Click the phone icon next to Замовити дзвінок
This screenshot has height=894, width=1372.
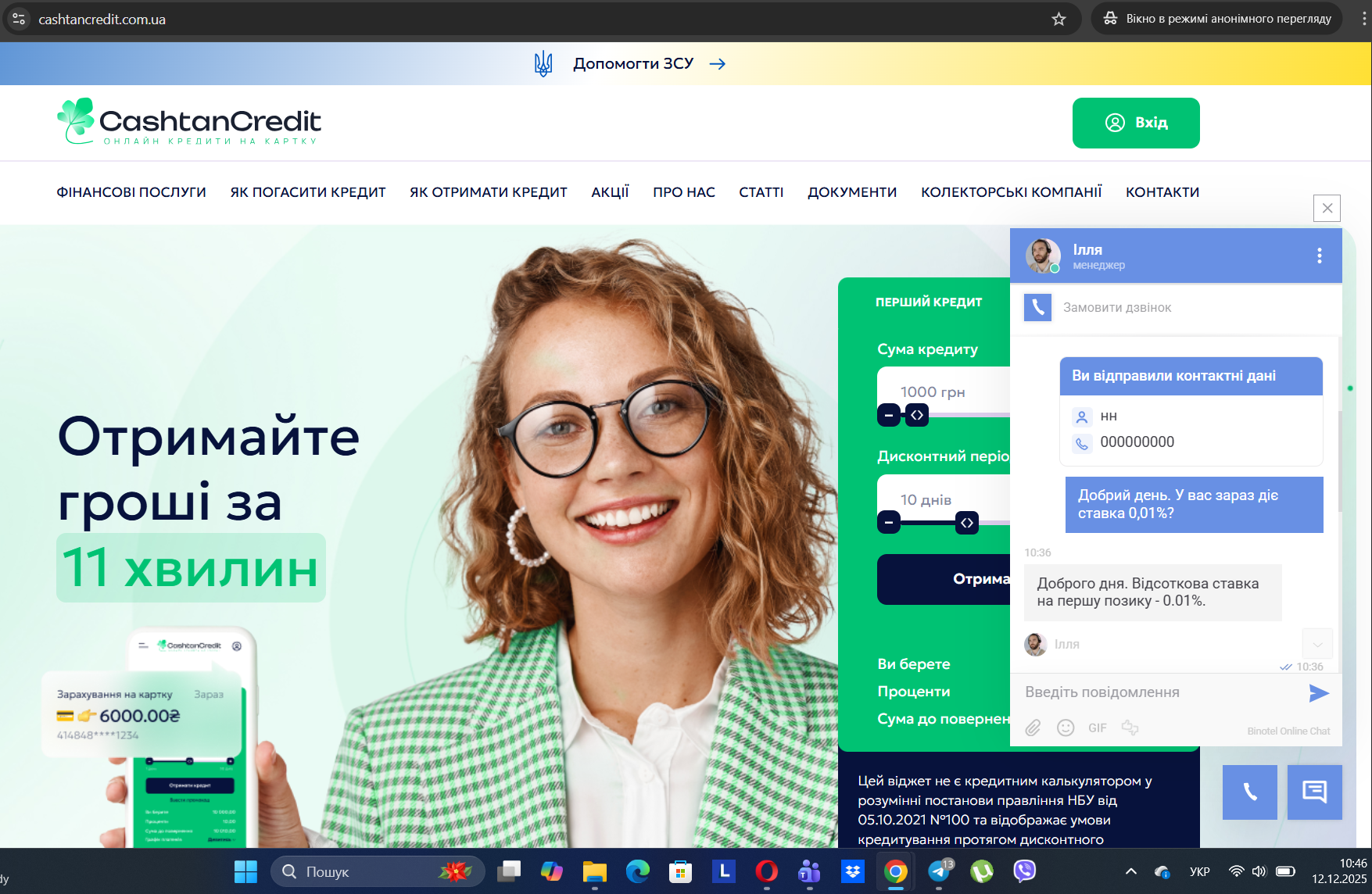pos(1037,308)
